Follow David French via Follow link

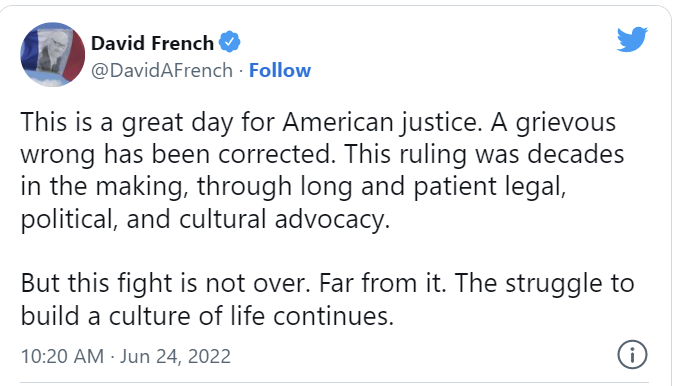coord(280,70)
